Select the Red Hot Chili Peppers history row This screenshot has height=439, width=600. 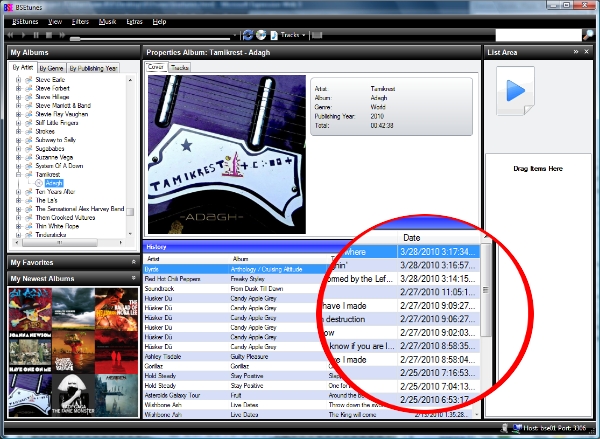(233, 279)
